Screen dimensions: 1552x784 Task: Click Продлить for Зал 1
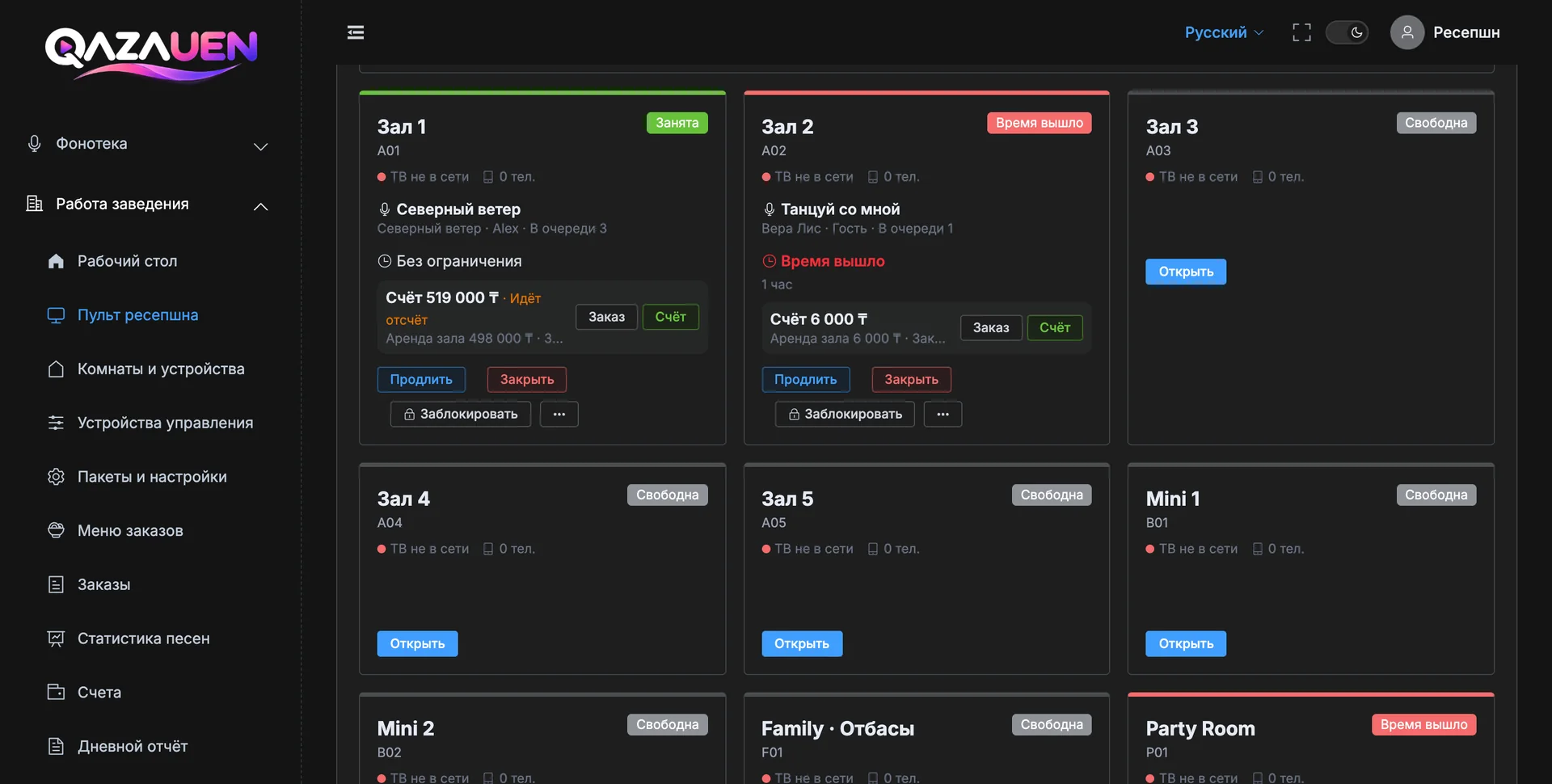pyautogui.click(x=421, y=379)
